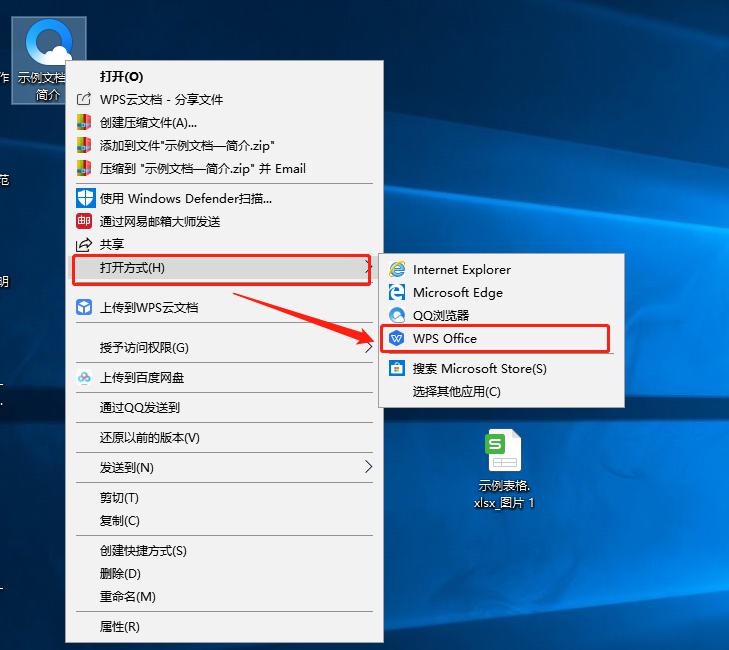Choose 通过网易邮箱大师发送 menu entry
The width and height of the screenshot is (729, 650).
(225, 221)
